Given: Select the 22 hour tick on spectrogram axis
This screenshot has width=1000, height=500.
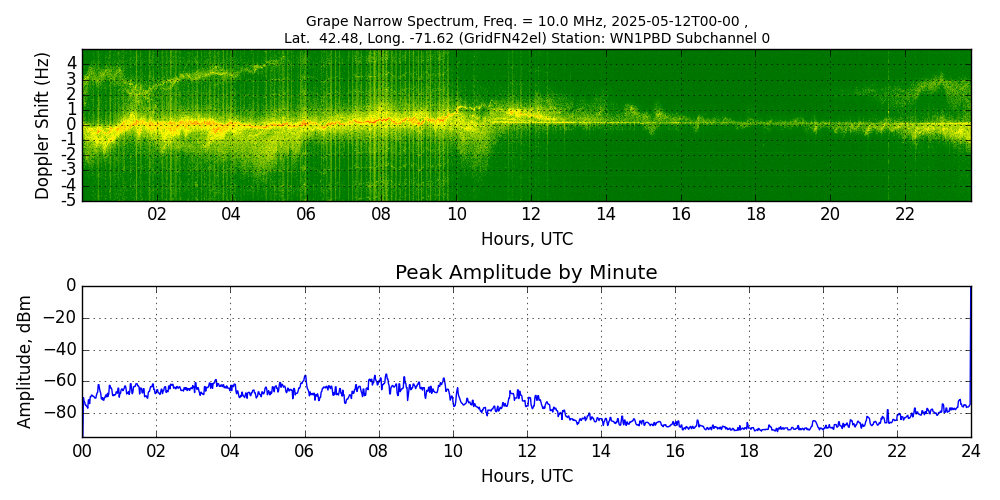Looking at the screenshot, I should [905, 214].
